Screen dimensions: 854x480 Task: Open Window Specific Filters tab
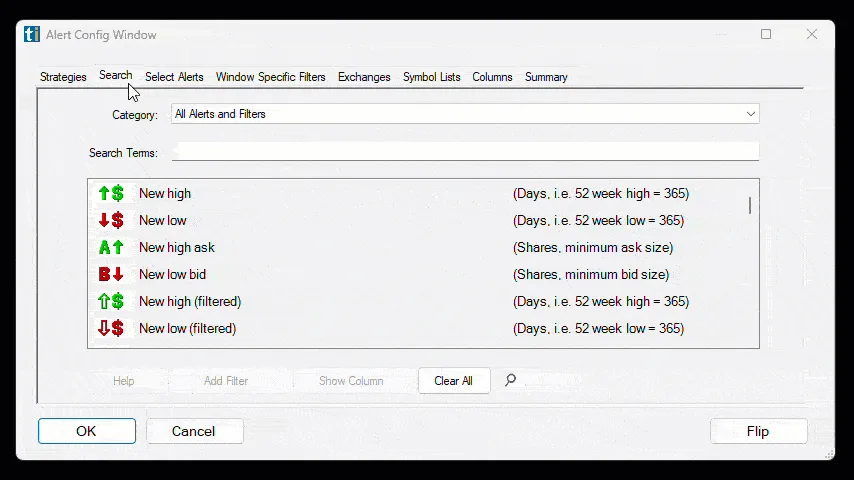click(271, 77)
